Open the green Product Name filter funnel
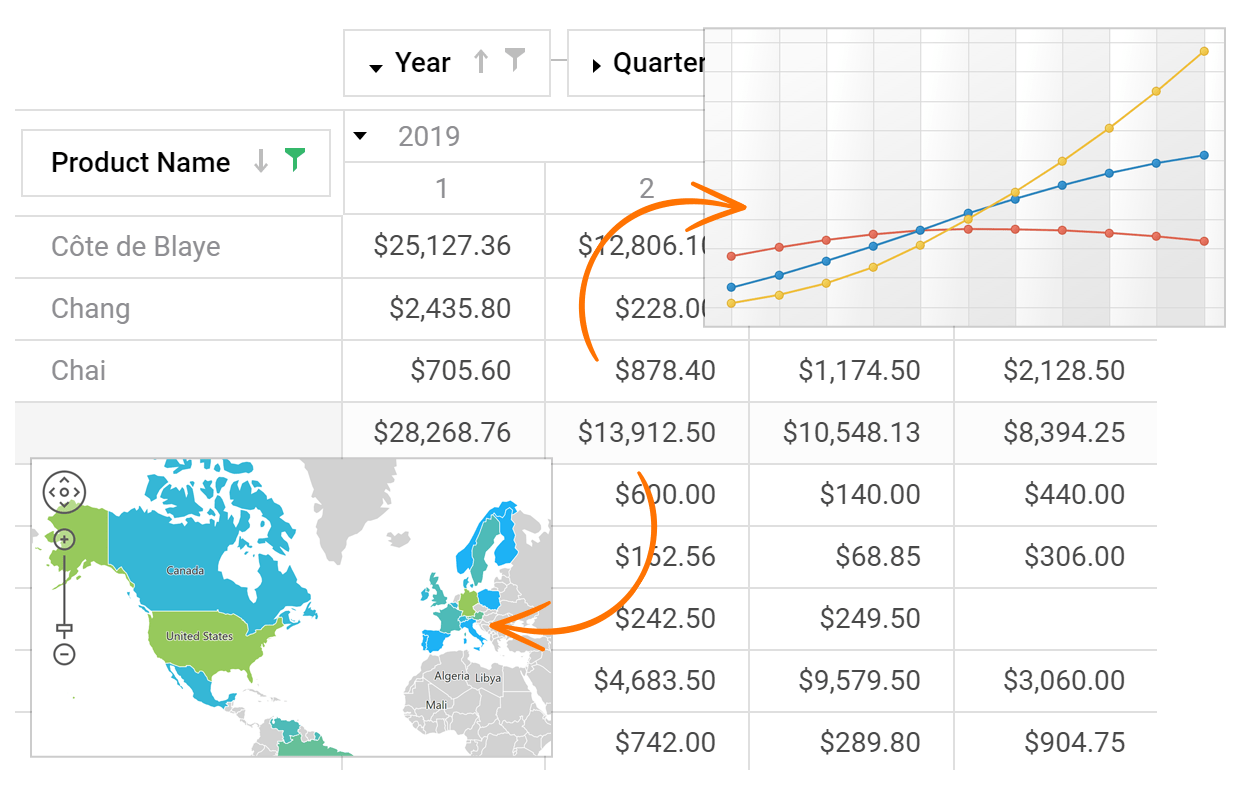Viewport: 1252px width, 792px height. tap(294, 160)
